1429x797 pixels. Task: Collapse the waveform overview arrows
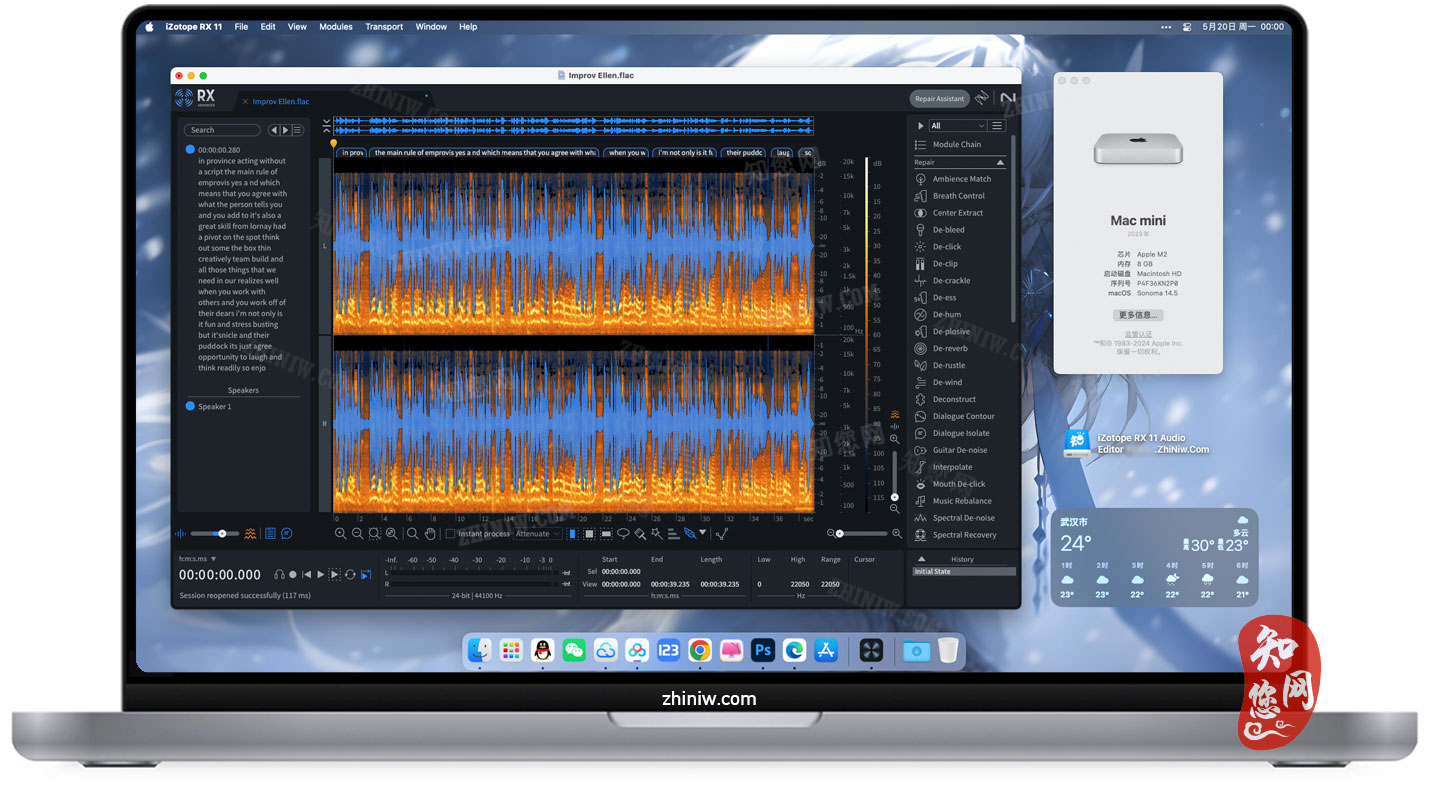coord(326,126)
